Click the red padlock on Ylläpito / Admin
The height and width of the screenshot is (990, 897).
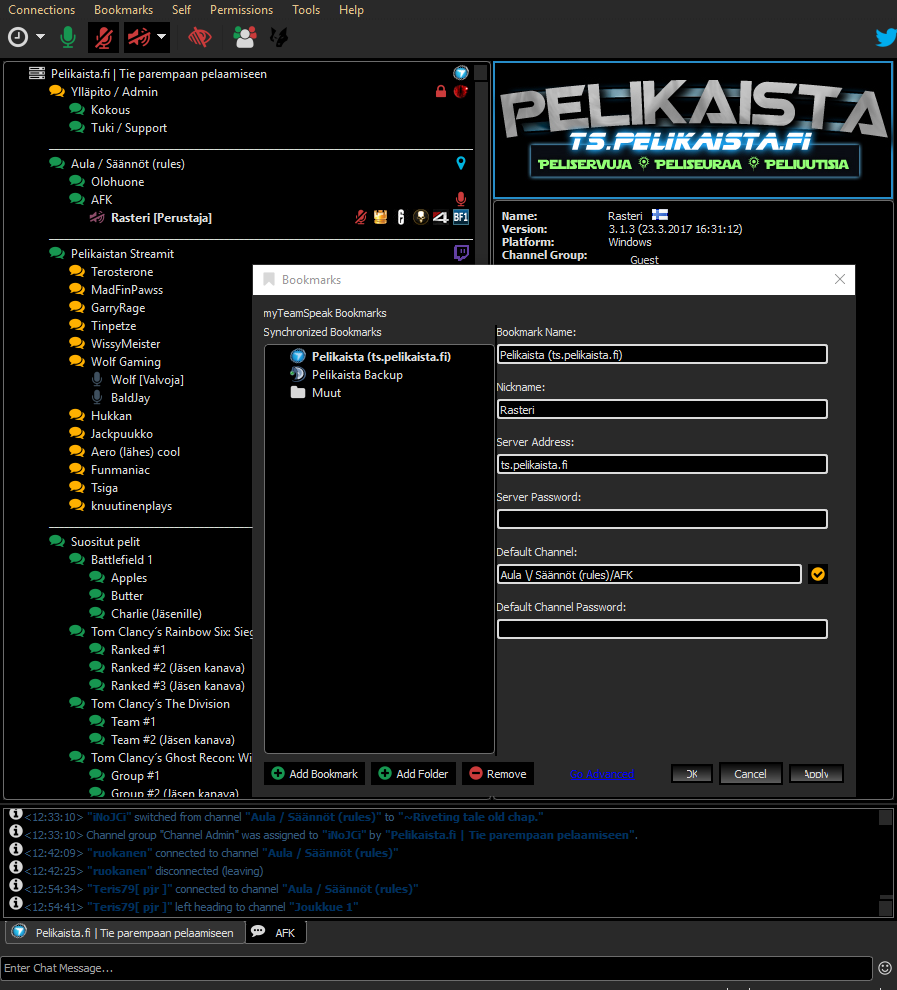pos(441,92)
